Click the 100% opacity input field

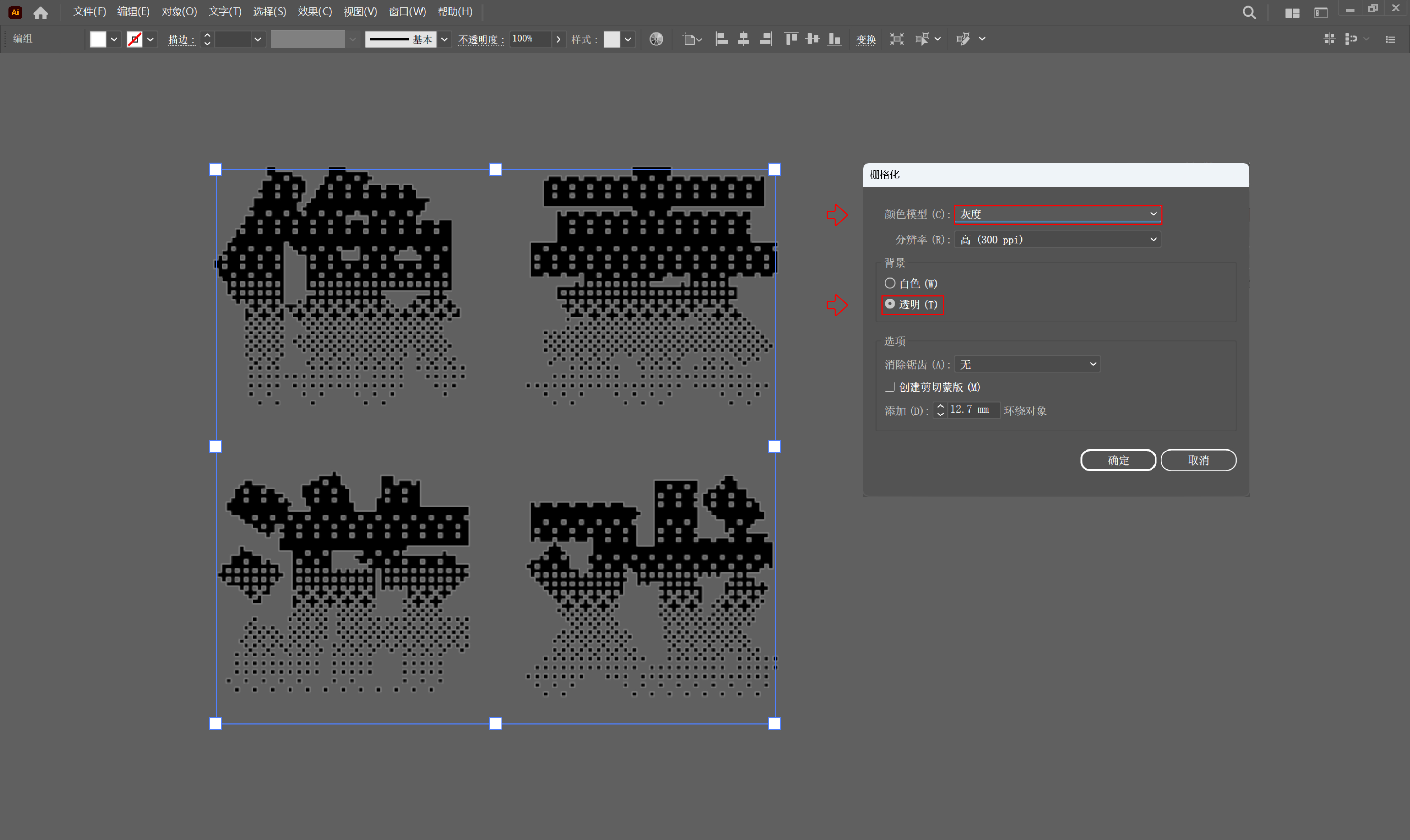click(530, 39)
